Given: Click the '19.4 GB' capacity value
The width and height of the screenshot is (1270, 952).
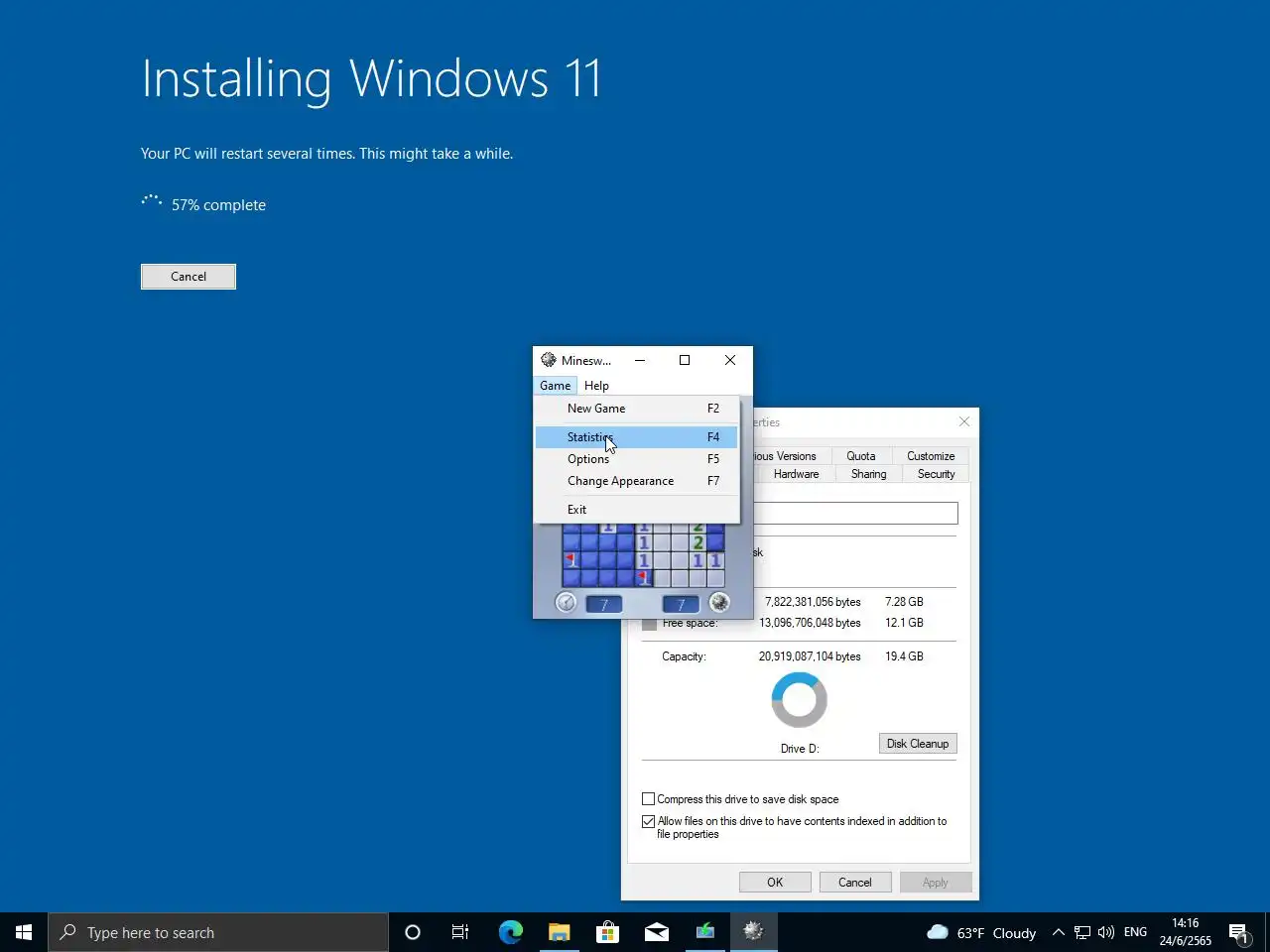Looking at the screenshot, I should (x=905, y=656).
